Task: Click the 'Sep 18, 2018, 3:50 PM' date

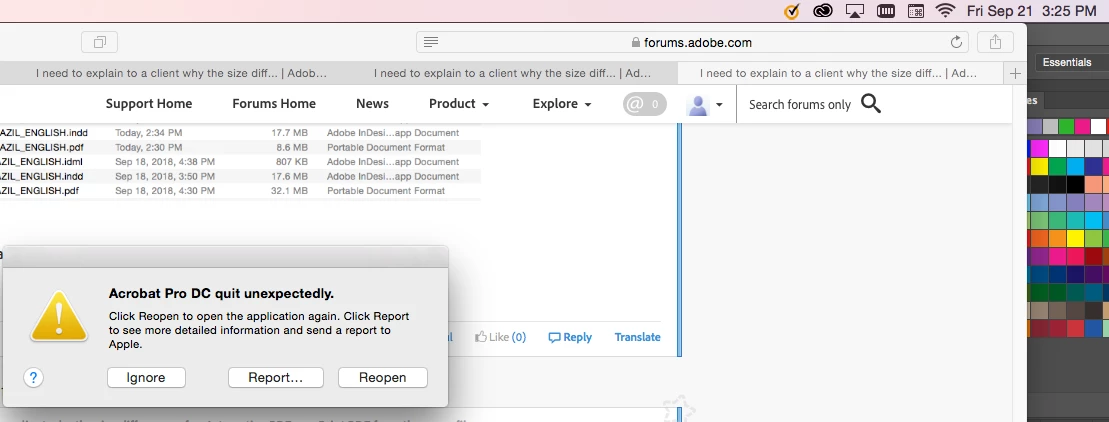Action: 165,176
